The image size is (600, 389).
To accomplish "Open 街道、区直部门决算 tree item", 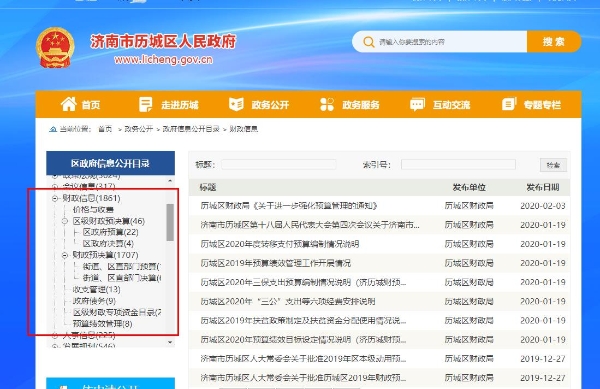I will [122, 278].
